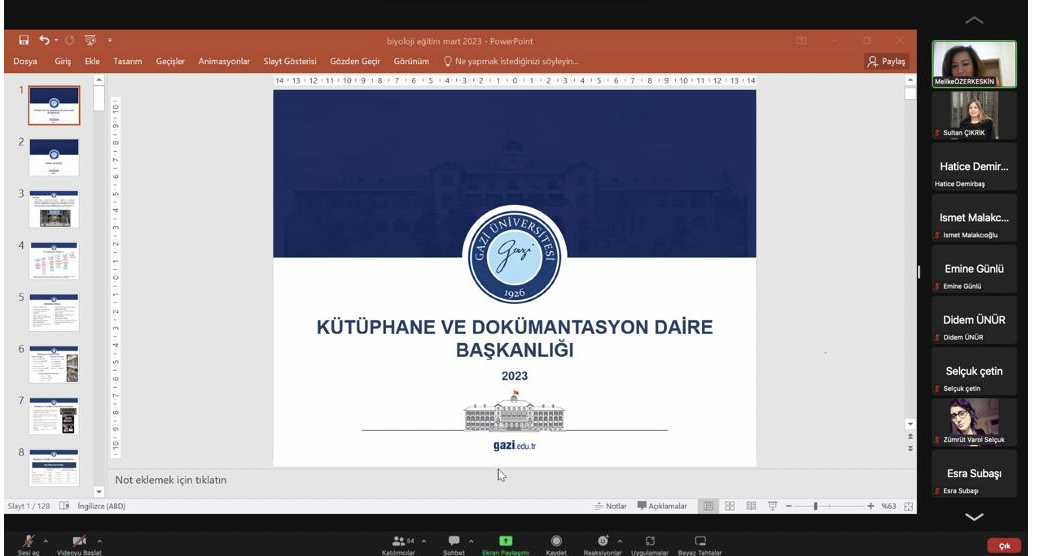Select slide 6 thumbnail
Image resolution: width=1040 pixels, height=556 pixels.
tap(54, 364)
